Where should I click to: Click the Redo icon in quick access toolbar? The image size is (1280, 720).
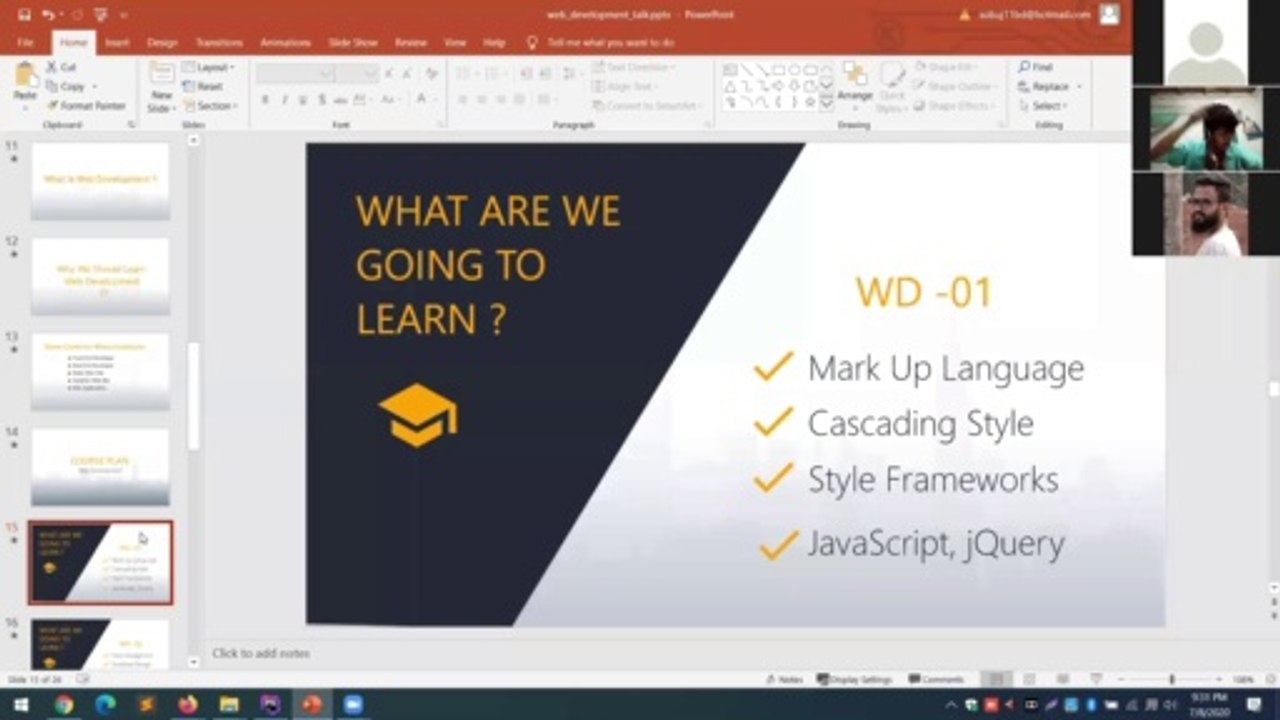pos(76,15)
